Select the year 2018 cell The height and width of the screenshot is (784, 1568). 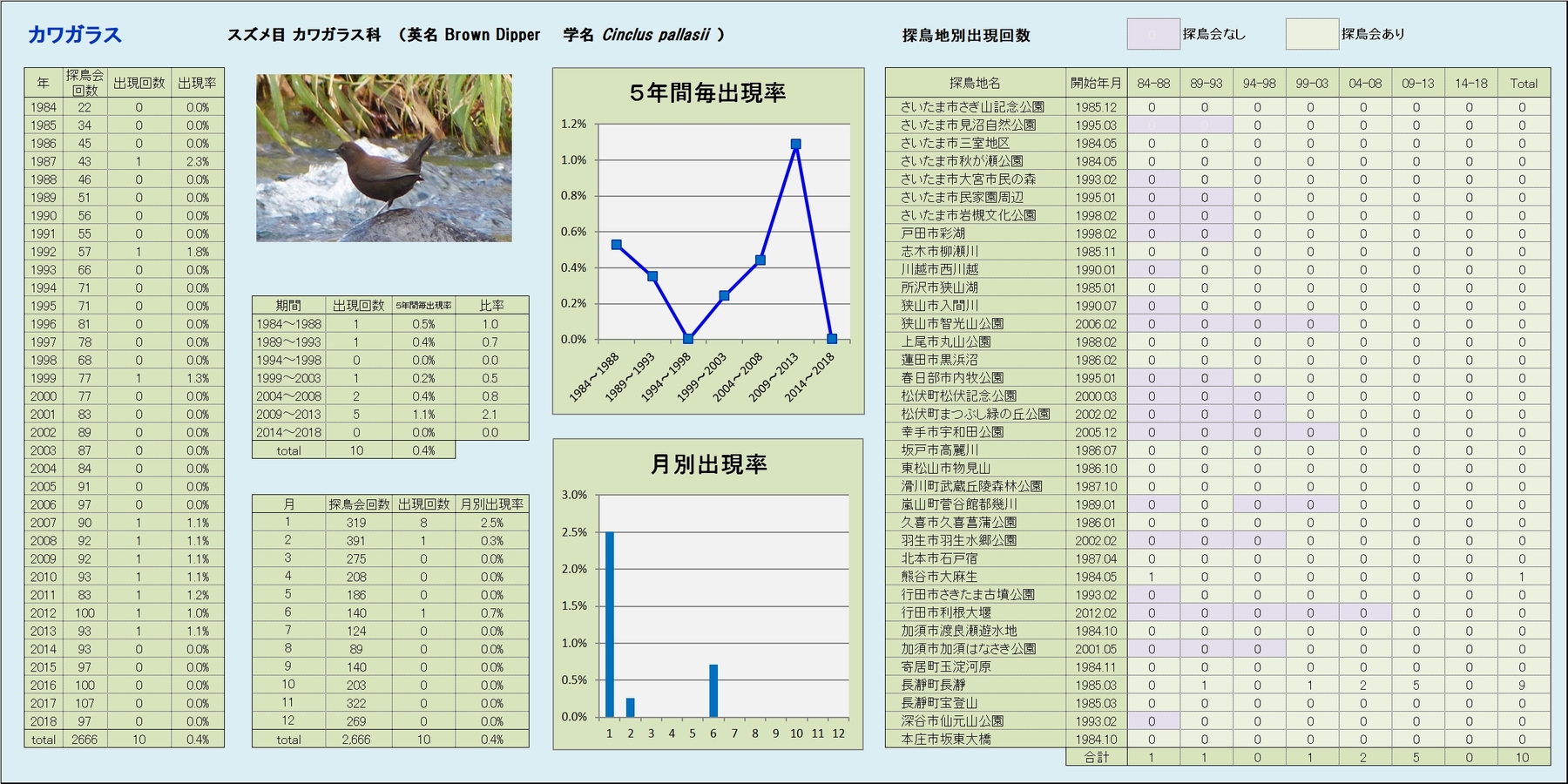click(43, 722)
